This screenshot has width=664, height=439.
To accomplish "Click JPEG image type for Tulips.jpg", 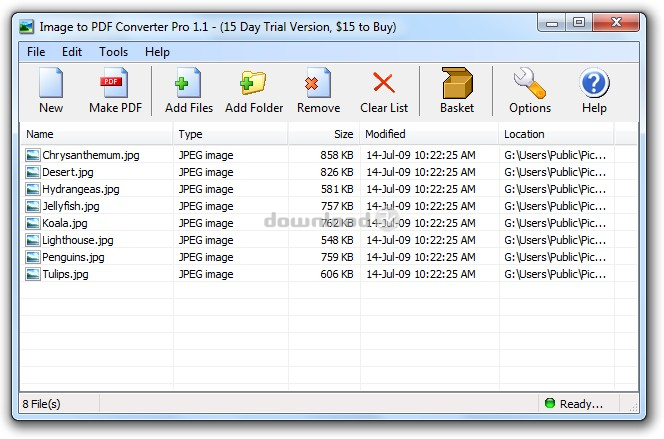I will (206, 274).
